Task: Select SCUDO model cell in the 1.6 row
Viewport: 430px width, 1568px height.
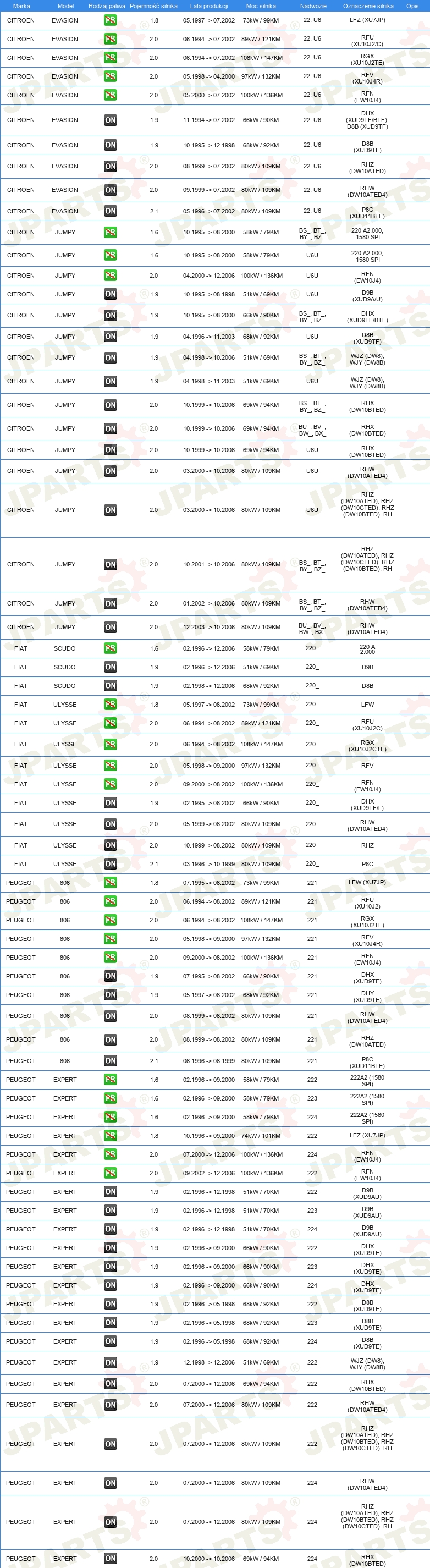Action: point(64,649)
